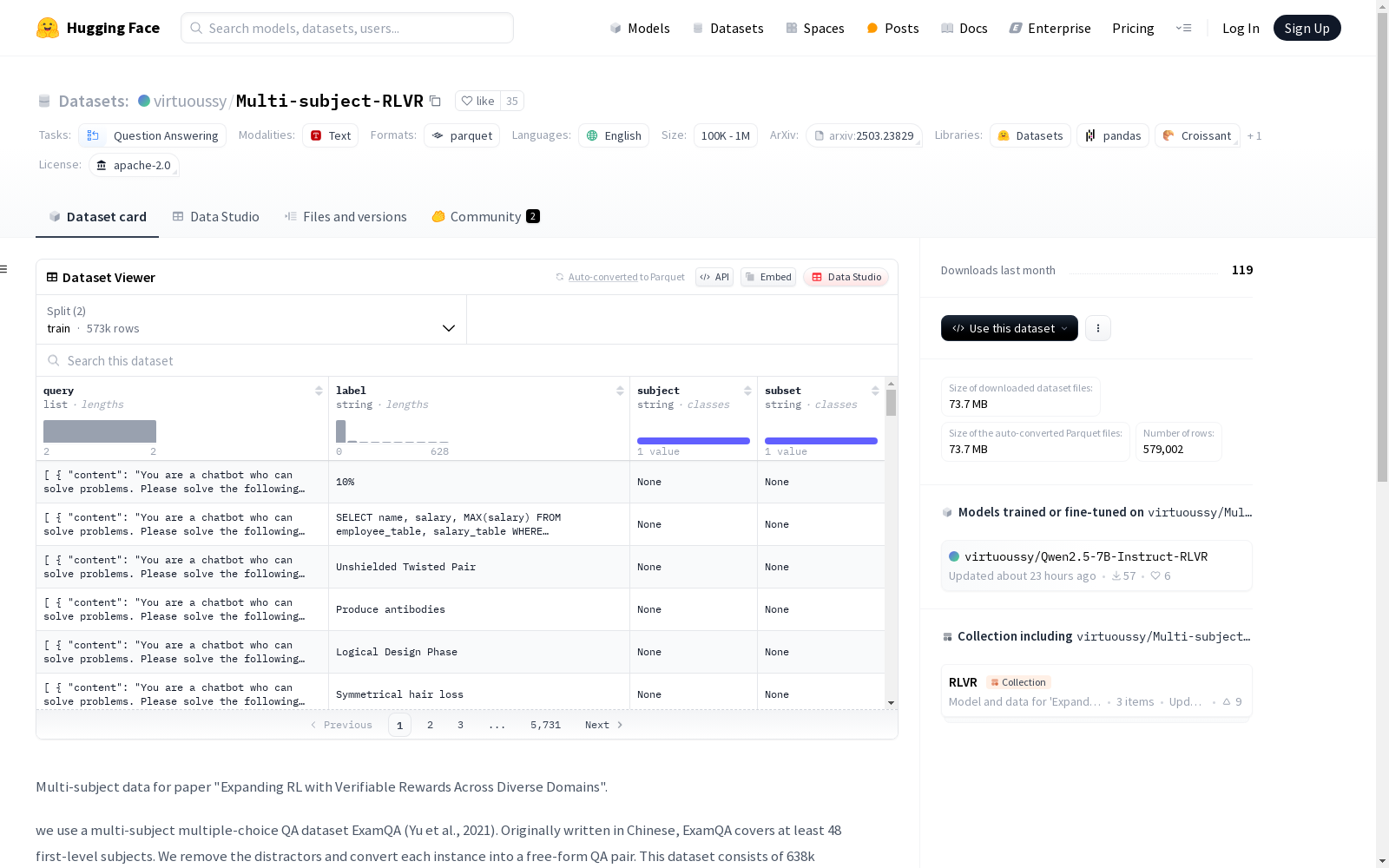1389x868 pixels.
Task: Jump to last page 5,731
Action: coord(545,725)
